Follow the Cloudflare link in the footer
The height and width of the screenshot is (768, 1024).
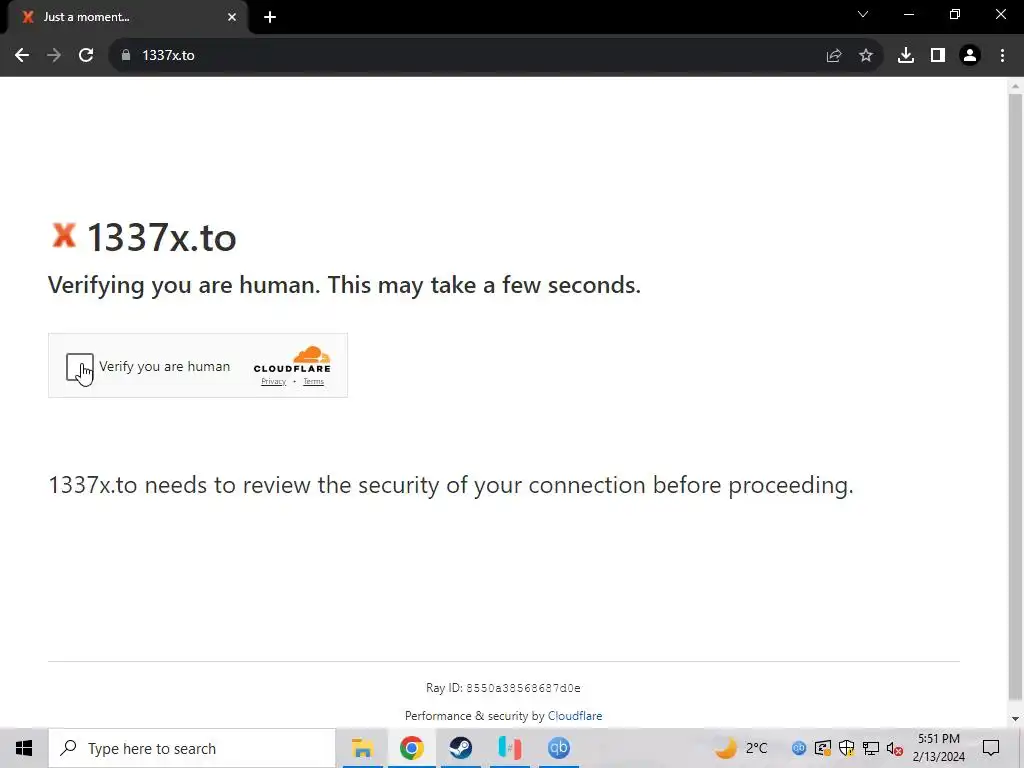(x=575, y=716)
